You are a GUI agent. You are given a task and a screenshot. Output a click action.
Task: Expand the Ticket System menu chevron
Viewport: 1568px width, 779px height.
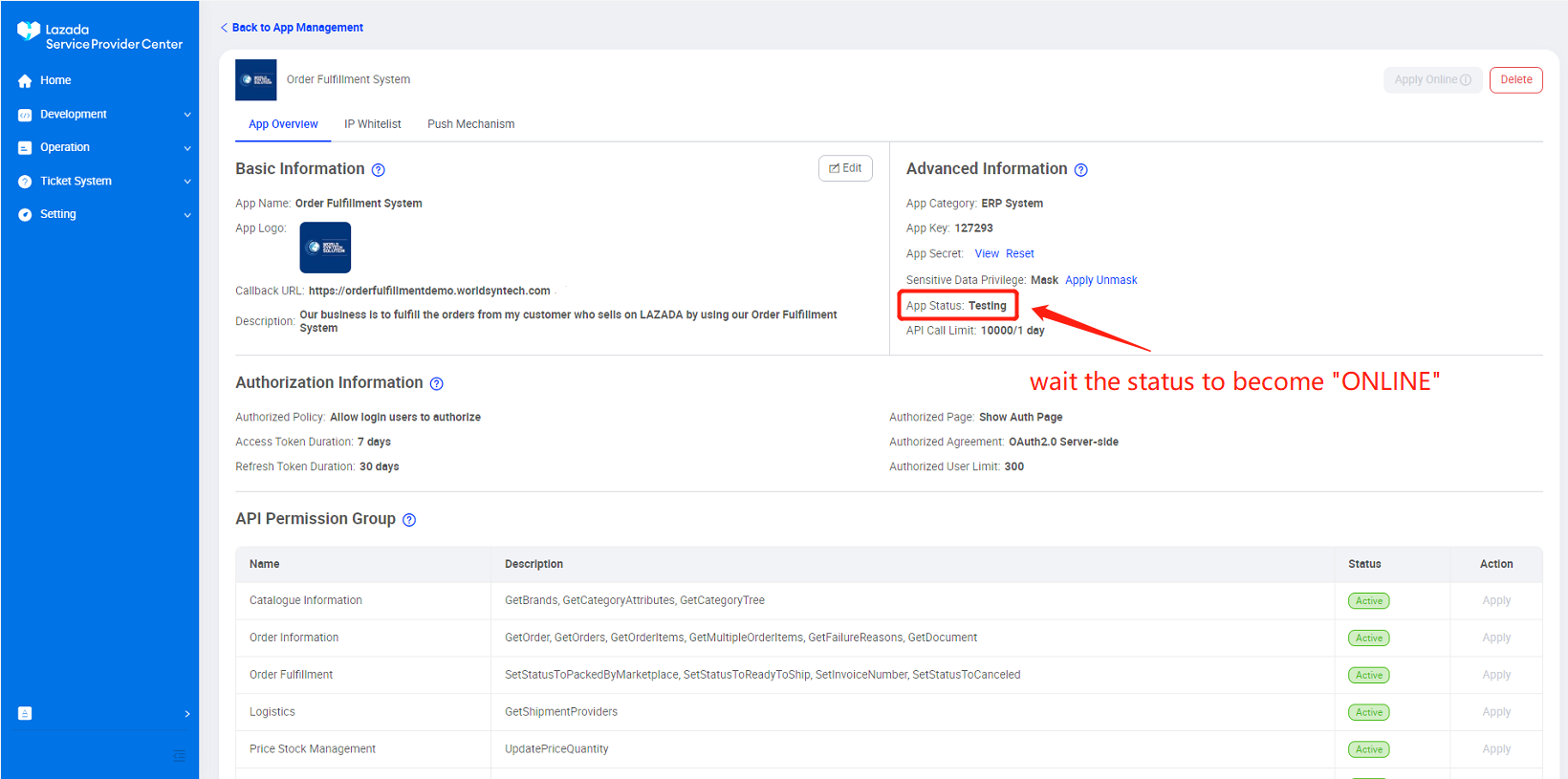(187, 182)
